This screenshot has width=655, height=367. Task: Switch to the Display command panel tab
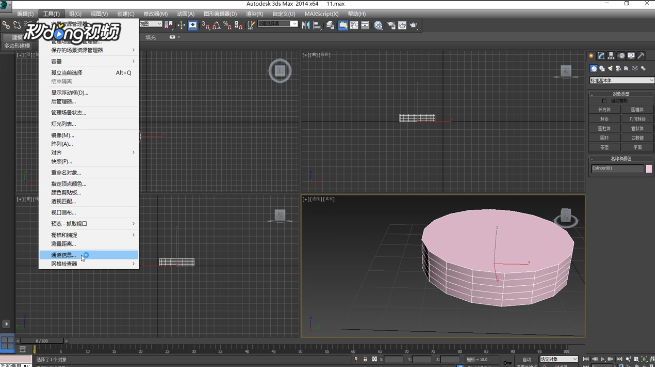[631, 56]
